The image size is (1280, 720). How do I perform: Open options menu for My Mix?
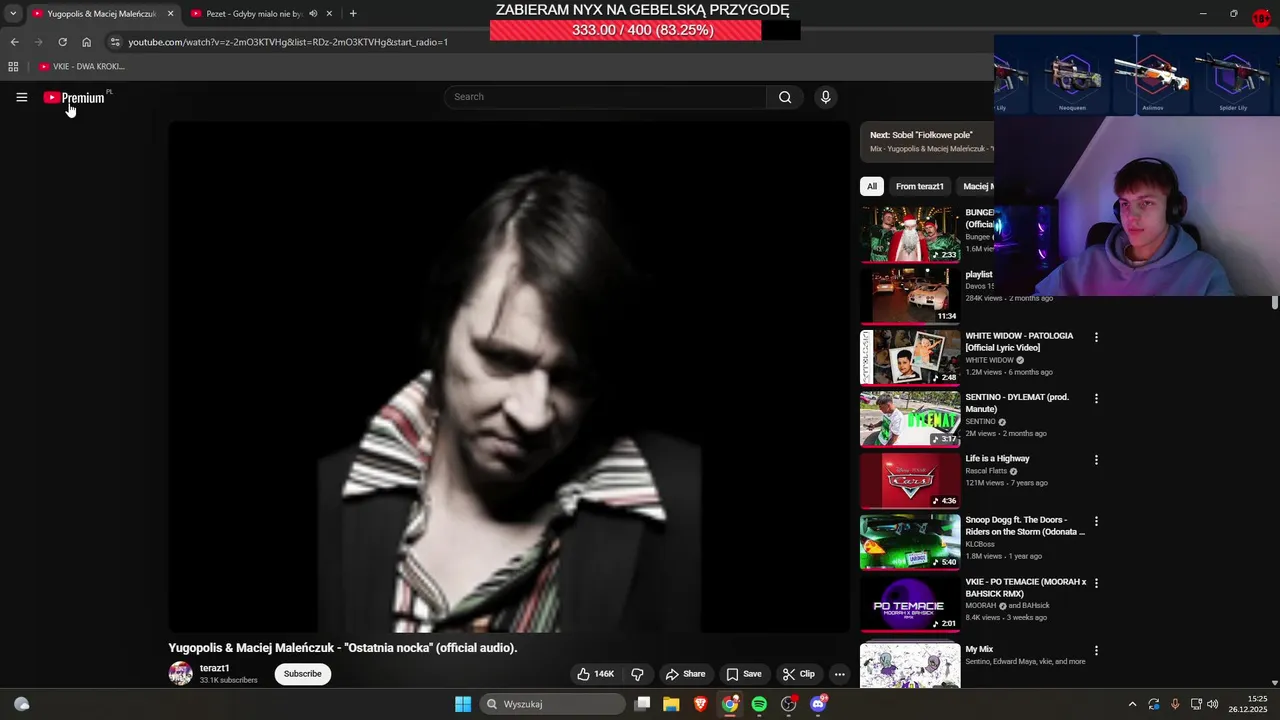pyautogui.click(x=1096, y=650)
